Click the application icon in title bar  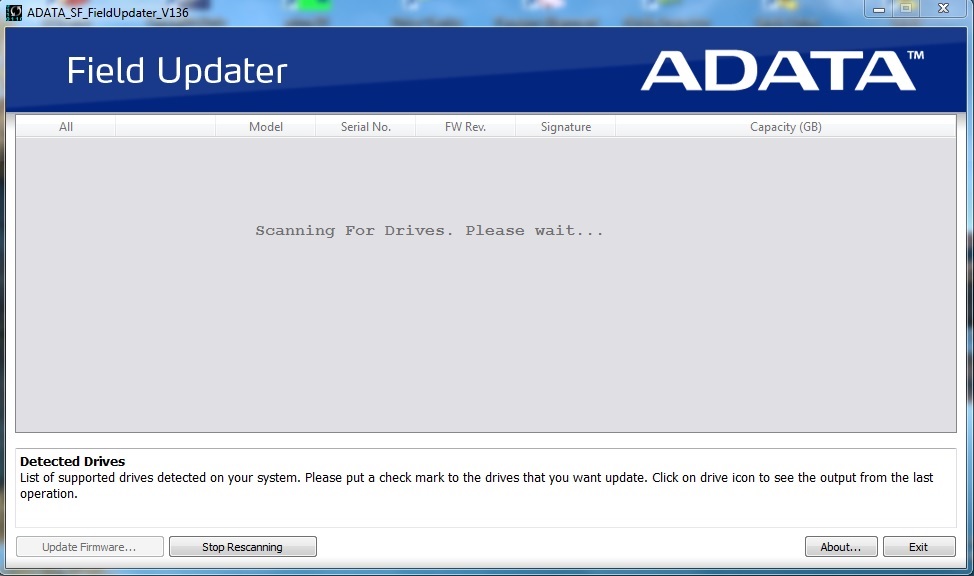coord(14,12)
